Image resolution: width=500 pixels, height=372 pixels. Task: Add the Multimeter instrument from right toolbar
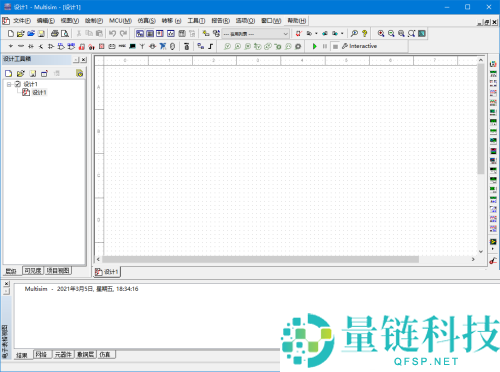point(493,64)
